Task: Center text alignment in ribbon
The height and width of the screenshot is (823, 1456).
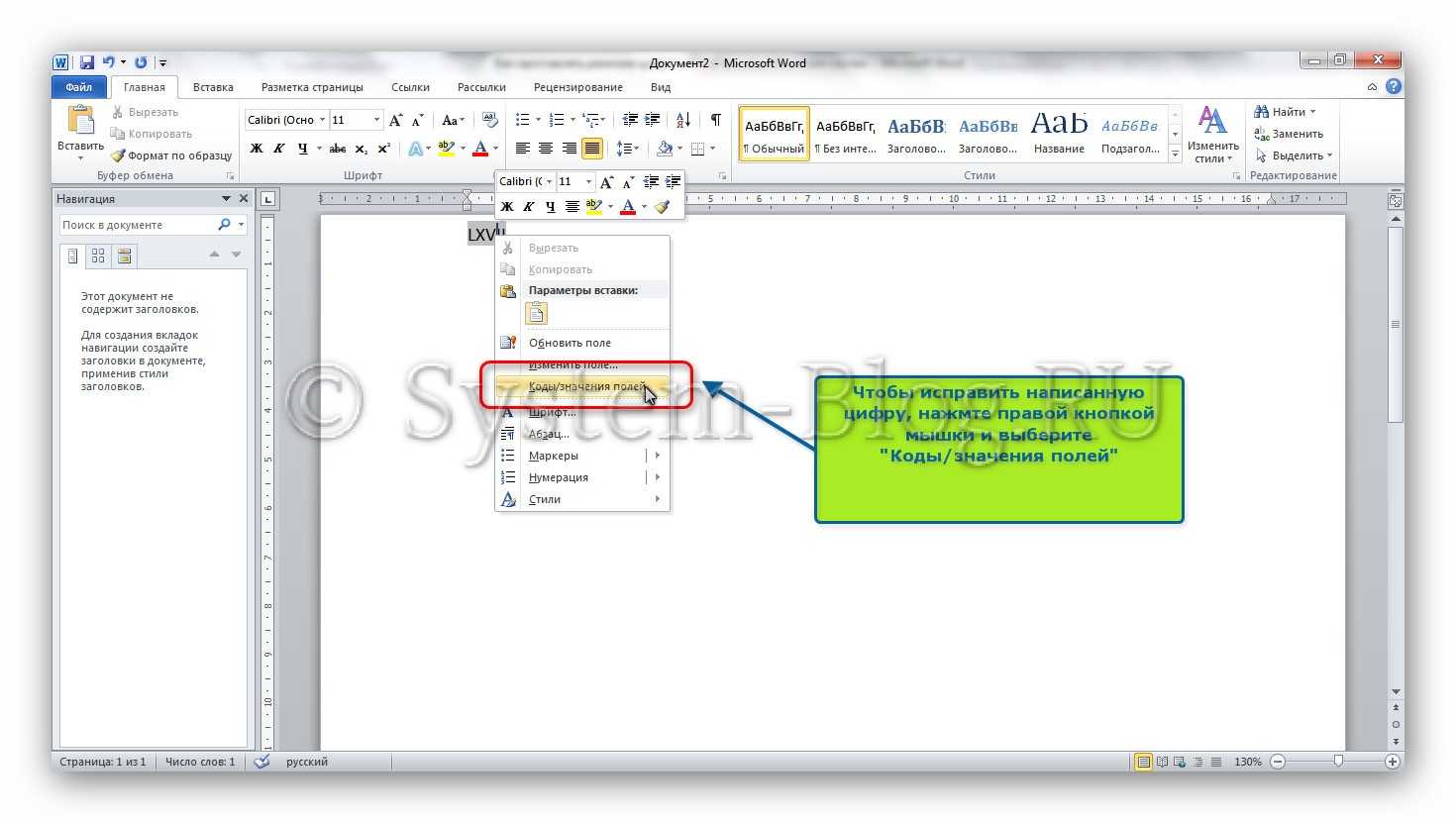Action: [x=546, y=149]
